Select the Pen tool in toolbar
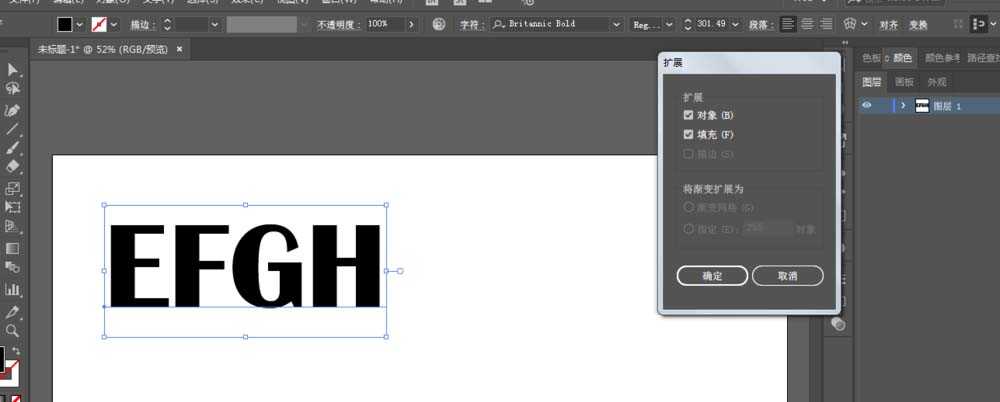 coord(12,110)
